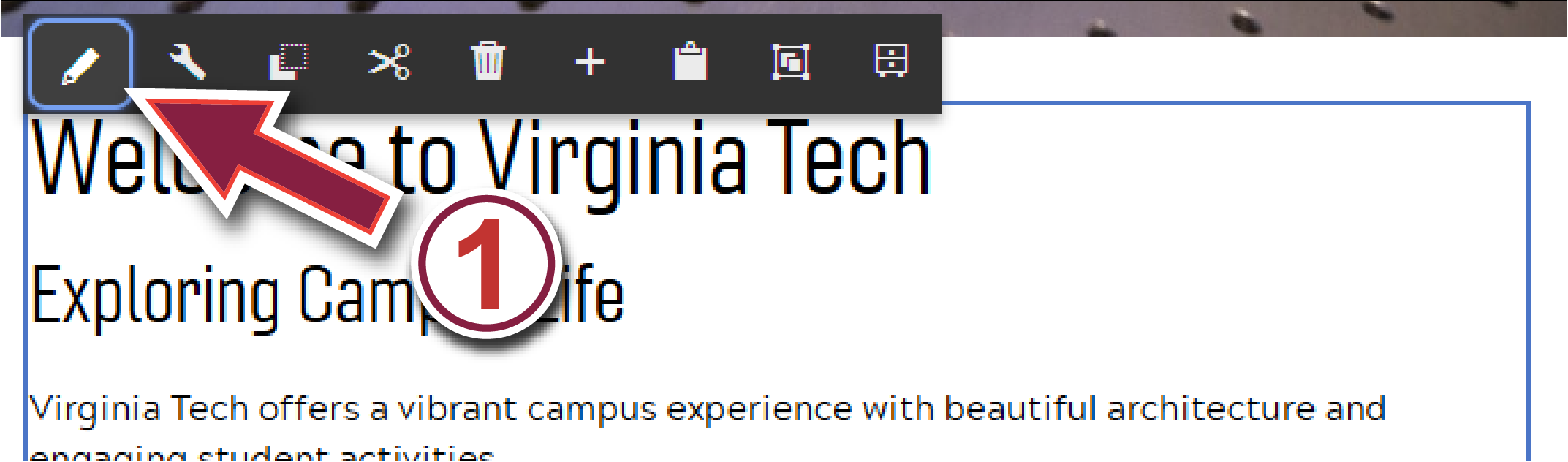Image resolution: width=1568 pixels, height=462 pixels.
Task: Delete the component with trash icon
Action: (488, 61)
